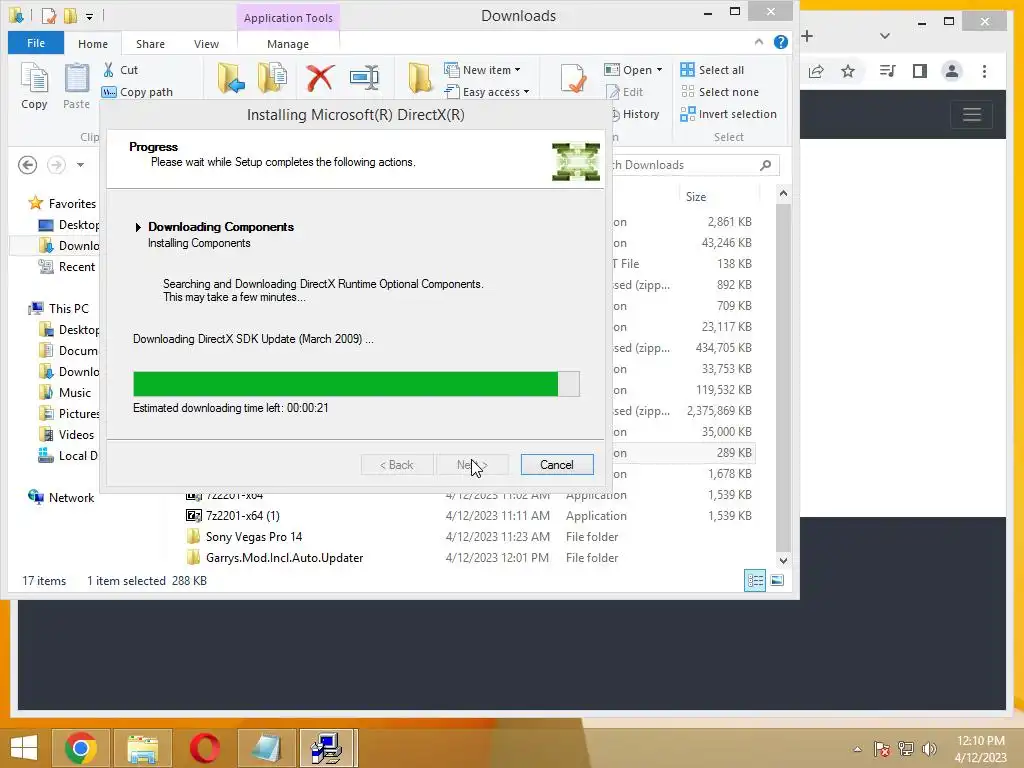Click the New folder icon

click(419, 78)
